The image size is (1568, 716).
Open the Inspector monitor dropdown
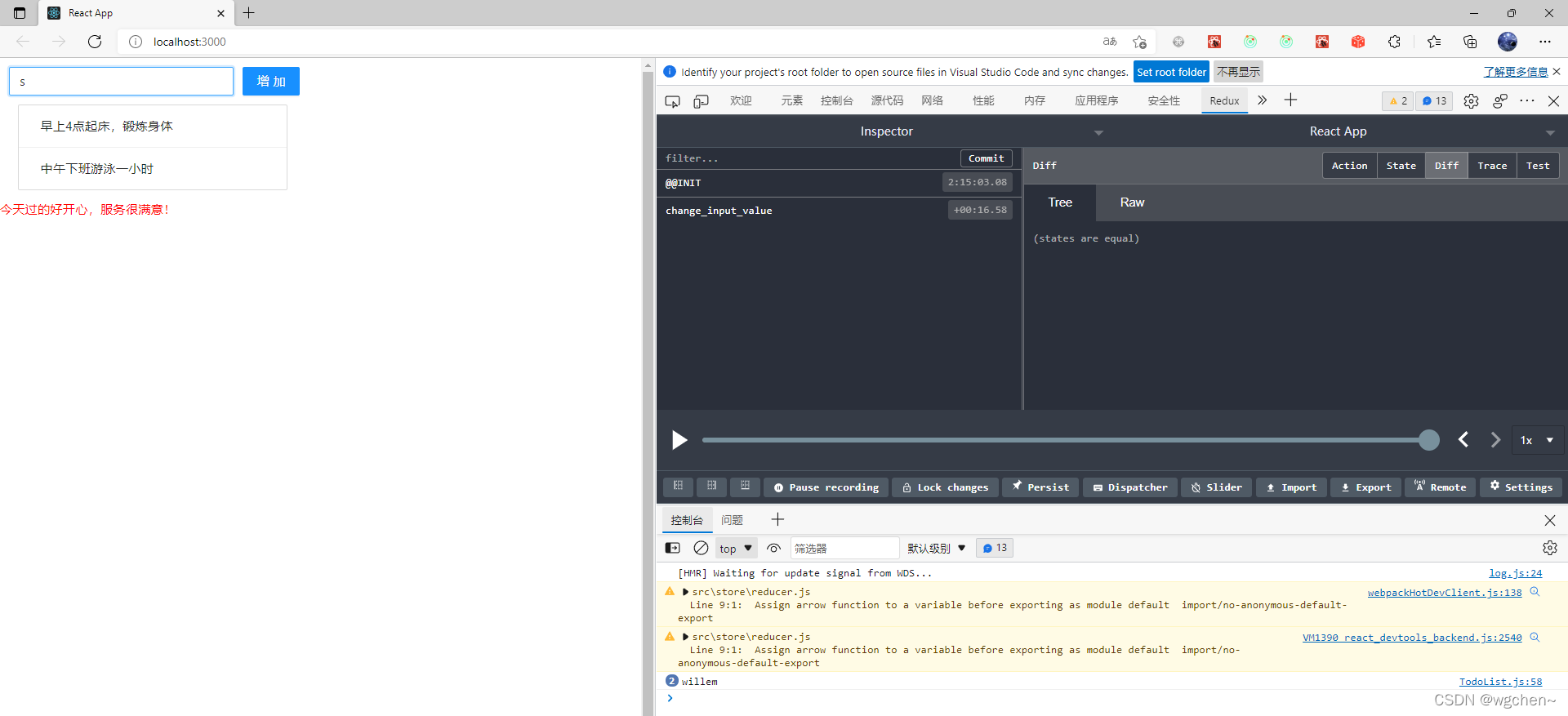[1098, 132]
